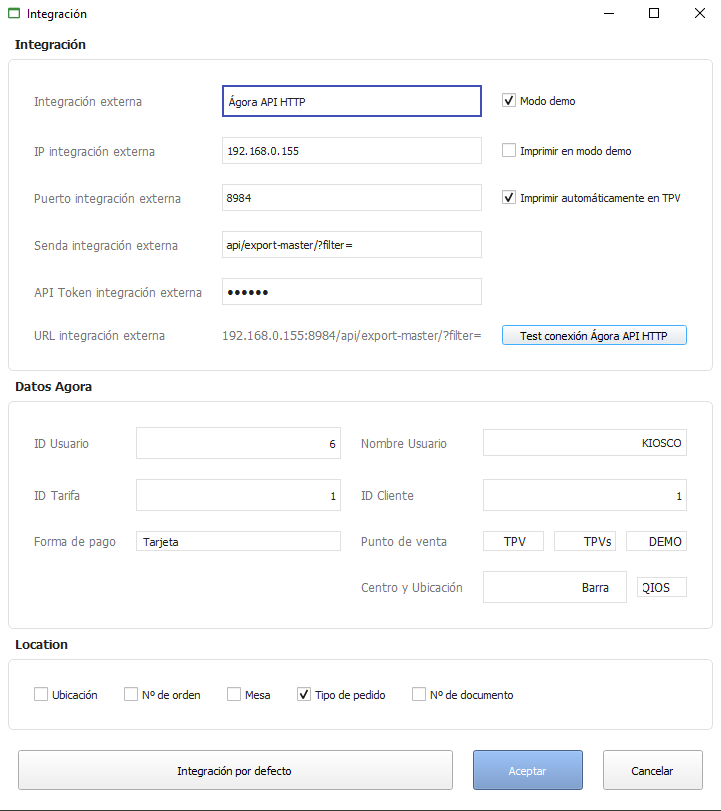Check Nº de documento option
The image size is (721, 811).
[419, 694]
